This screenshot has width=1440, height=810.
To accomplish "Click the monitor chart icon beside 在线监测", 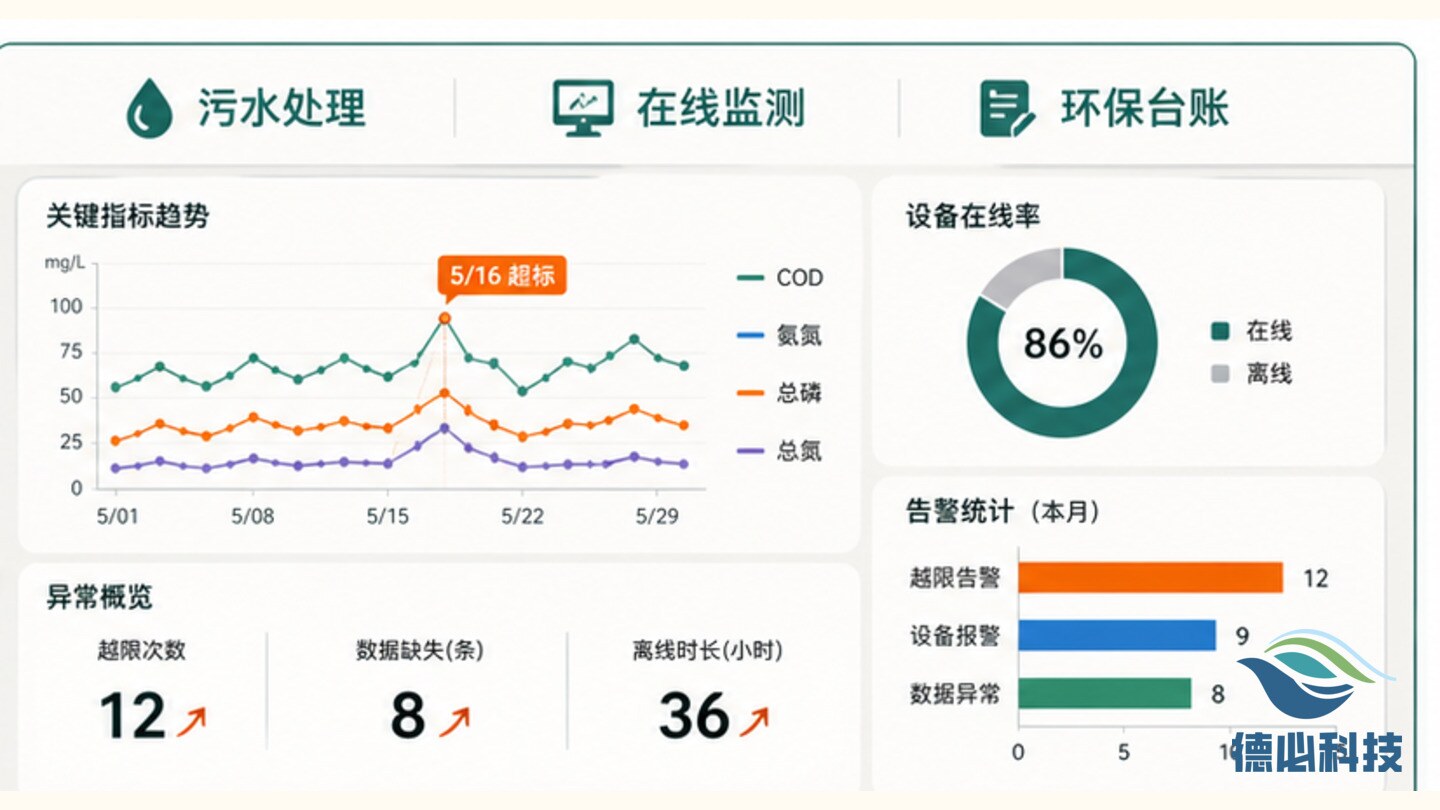I will click(x=583, y=108).
